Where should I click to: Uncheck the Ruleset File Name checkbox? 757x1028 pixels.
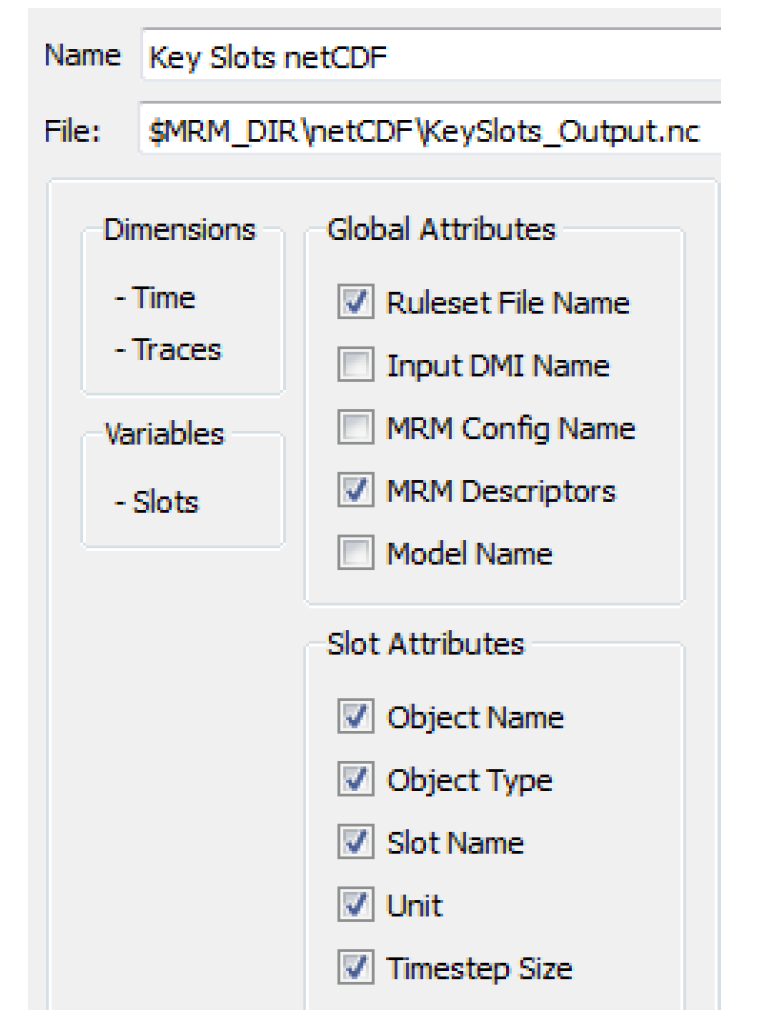355,304
